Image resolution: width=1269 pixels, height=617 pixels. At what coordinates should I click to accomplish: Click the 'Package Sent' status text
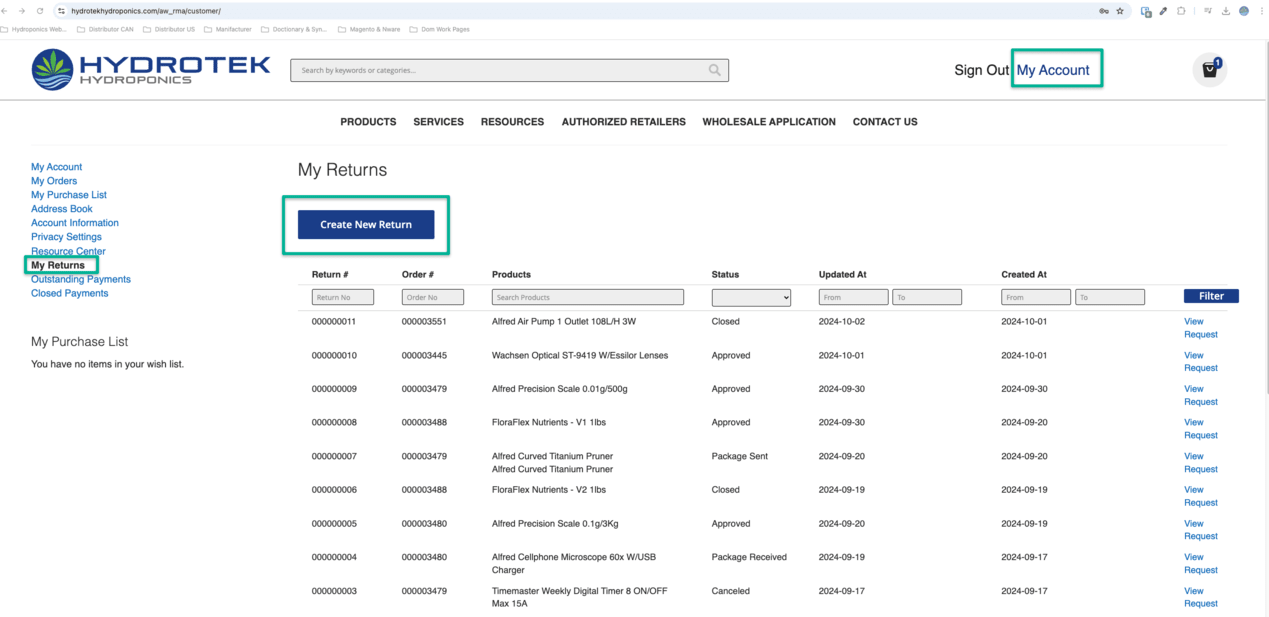click(x=740, y=457)
